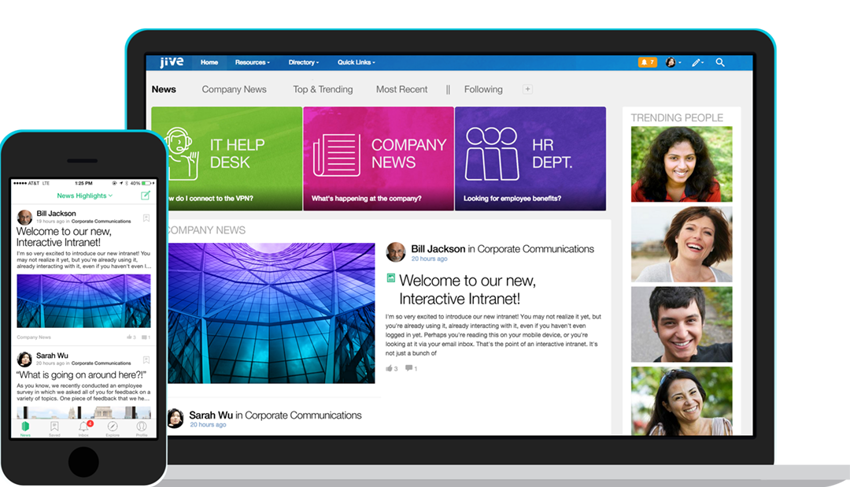Toggle bookmark on Sarah Wu's phone post

coord(146,358)
